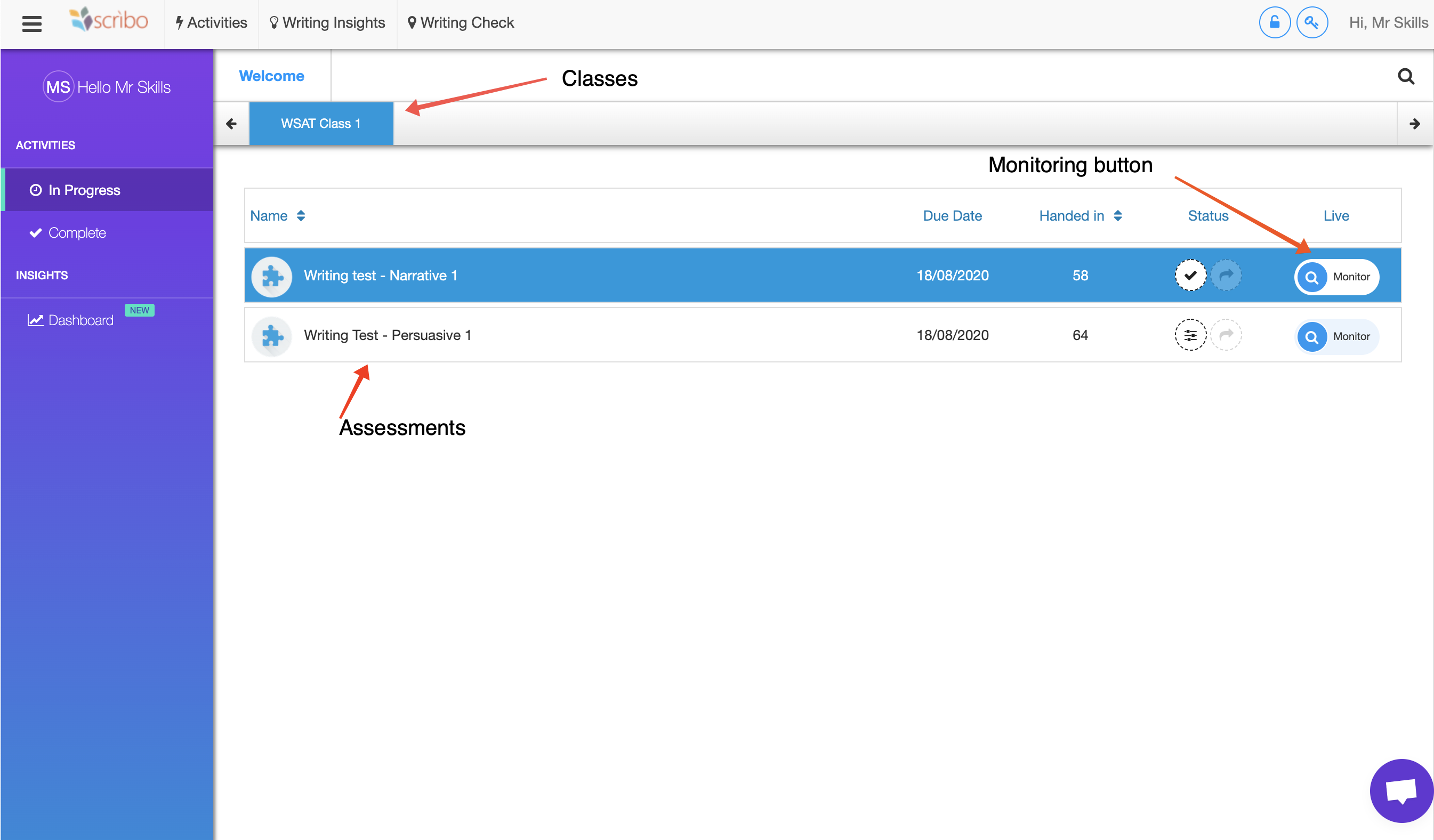Switch to the Welcome tab
The height and width of the screenshot is (840, 1434).
click(x=271, y=76)
